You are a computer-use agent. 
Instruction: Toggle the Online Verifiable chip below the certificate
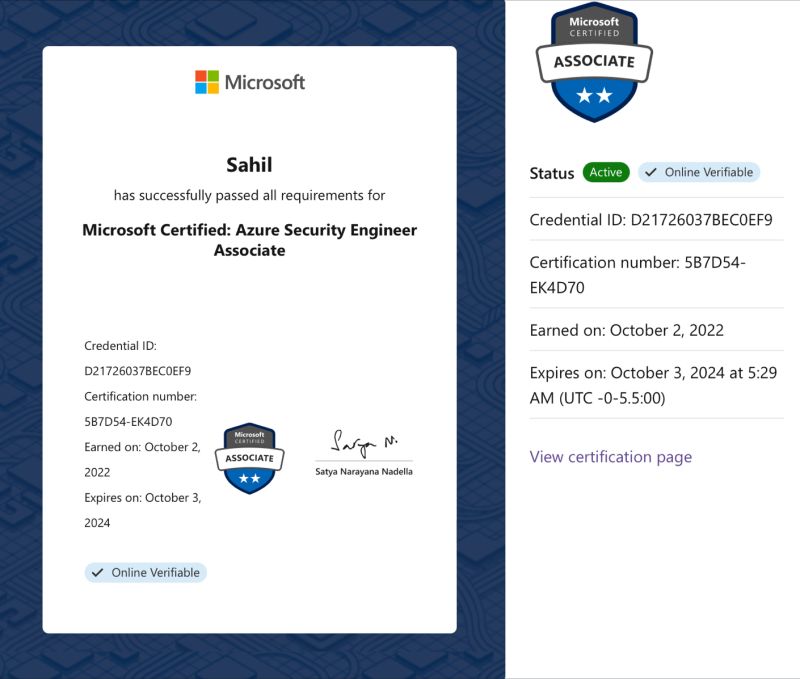point(144,572)
